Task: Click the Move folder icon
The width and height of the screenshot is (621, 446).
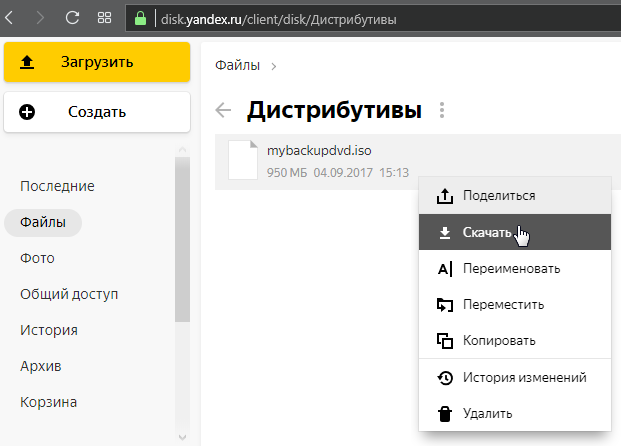Action: 445,305
